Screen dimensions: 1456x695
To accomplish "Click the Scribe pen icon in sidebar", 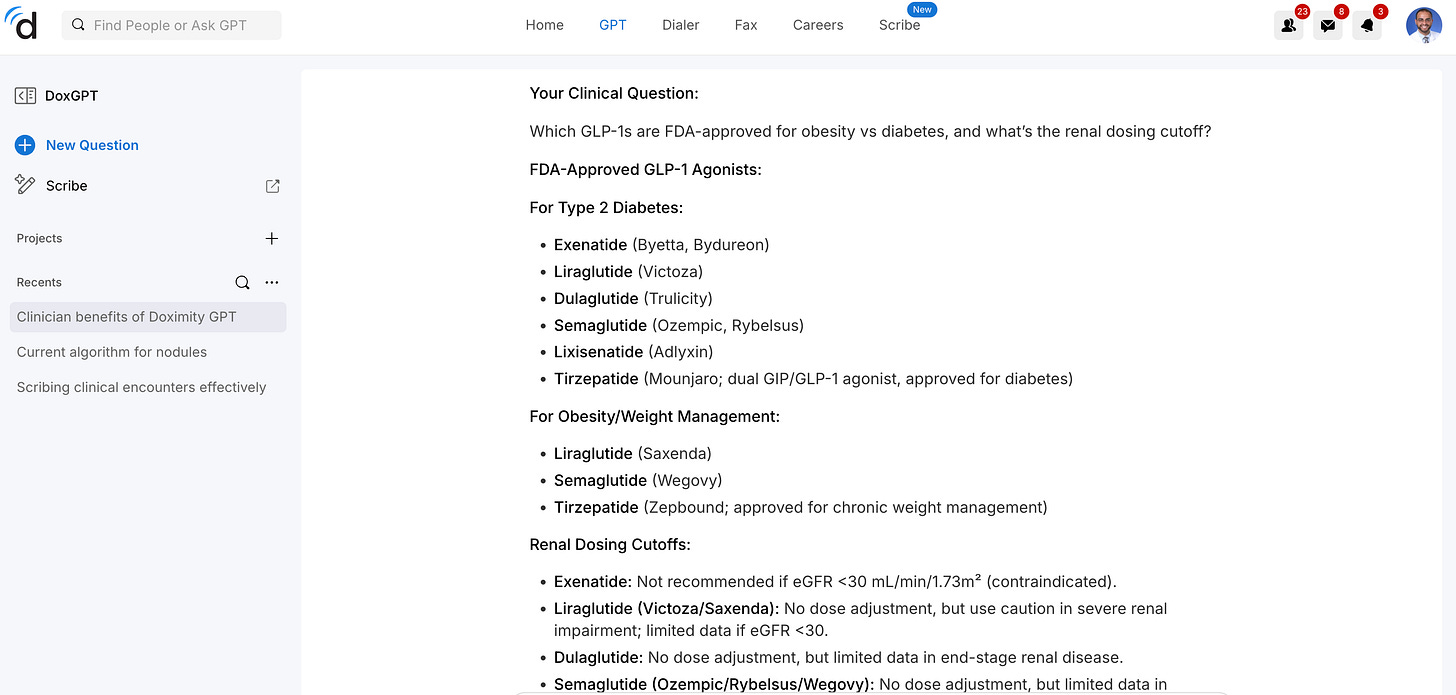I will [x=25, y=184].
